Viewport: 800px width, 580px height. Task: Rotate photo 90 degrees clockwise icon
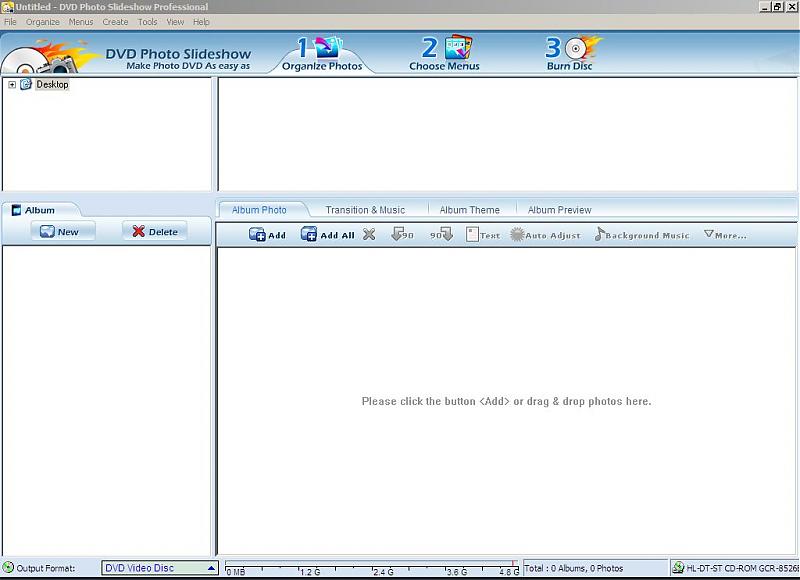point(441,235)
